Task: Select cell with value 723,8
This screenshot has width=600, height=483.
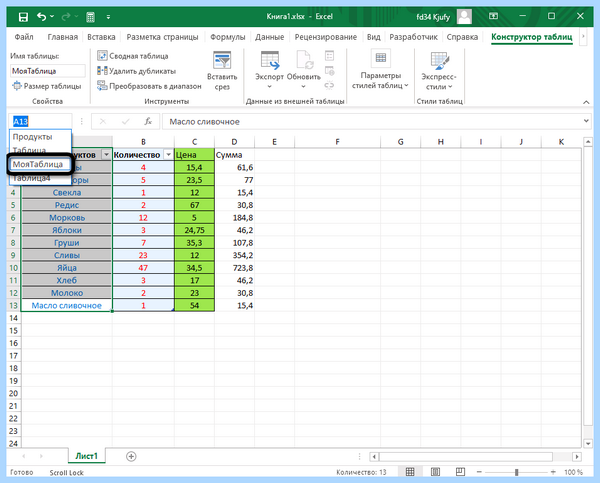Action: [234, 268]
